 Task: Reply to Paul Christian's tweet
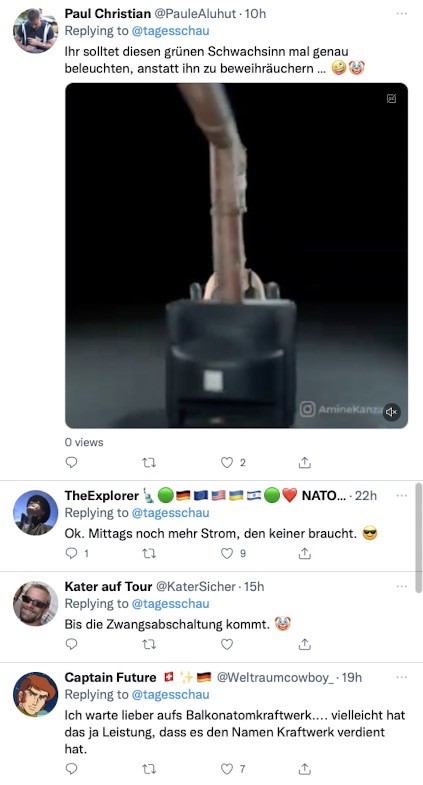tap(72, 462)
